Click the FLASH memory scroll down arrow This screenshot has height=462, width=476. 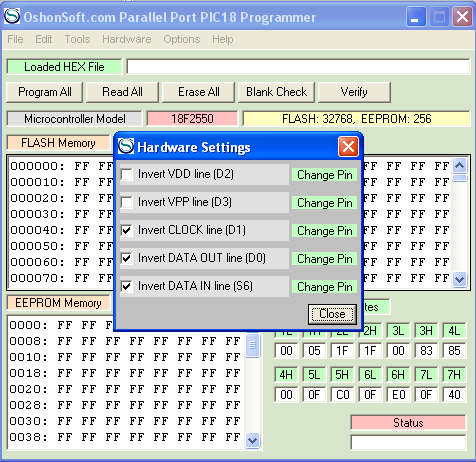pos(460,279)
